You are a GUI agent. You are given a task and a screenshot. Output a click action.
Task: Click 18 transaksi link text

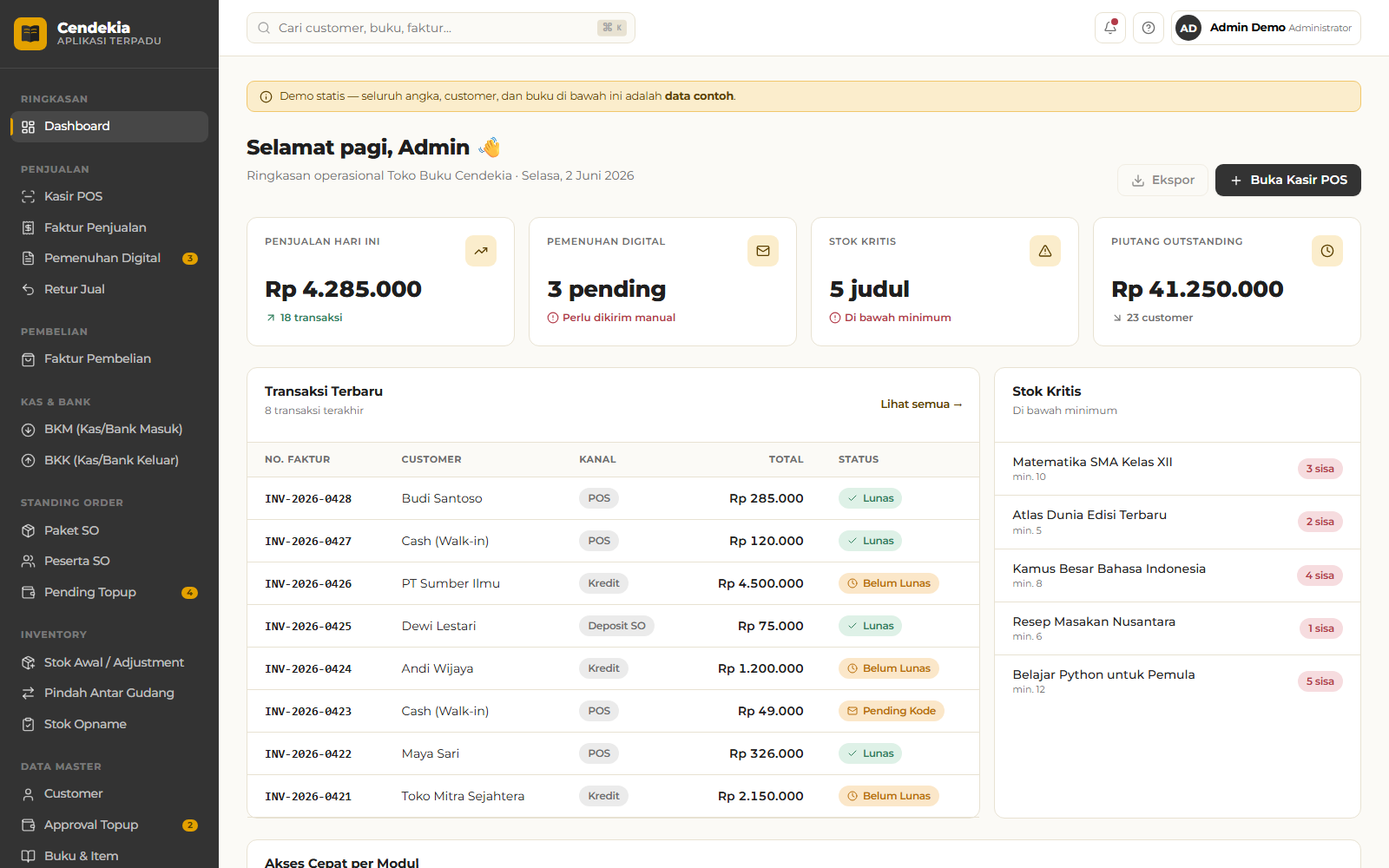(x=311, y=318)
